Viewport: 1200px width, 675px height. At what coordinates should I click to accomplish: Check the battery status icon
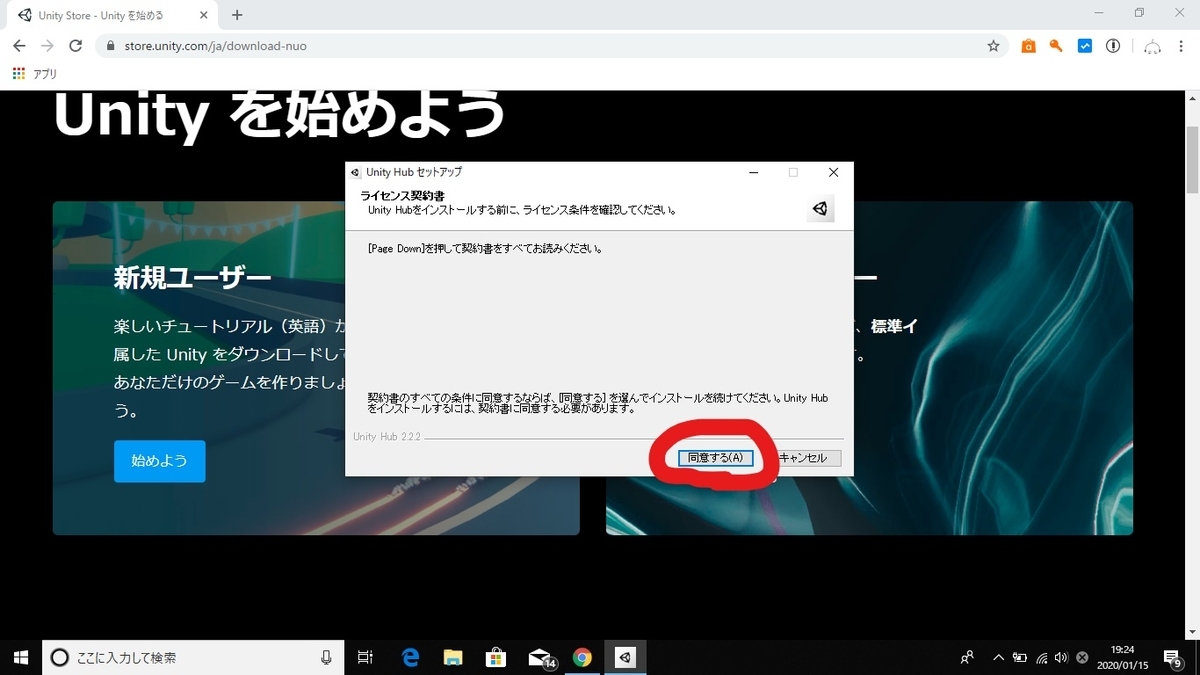(1020, 657)
